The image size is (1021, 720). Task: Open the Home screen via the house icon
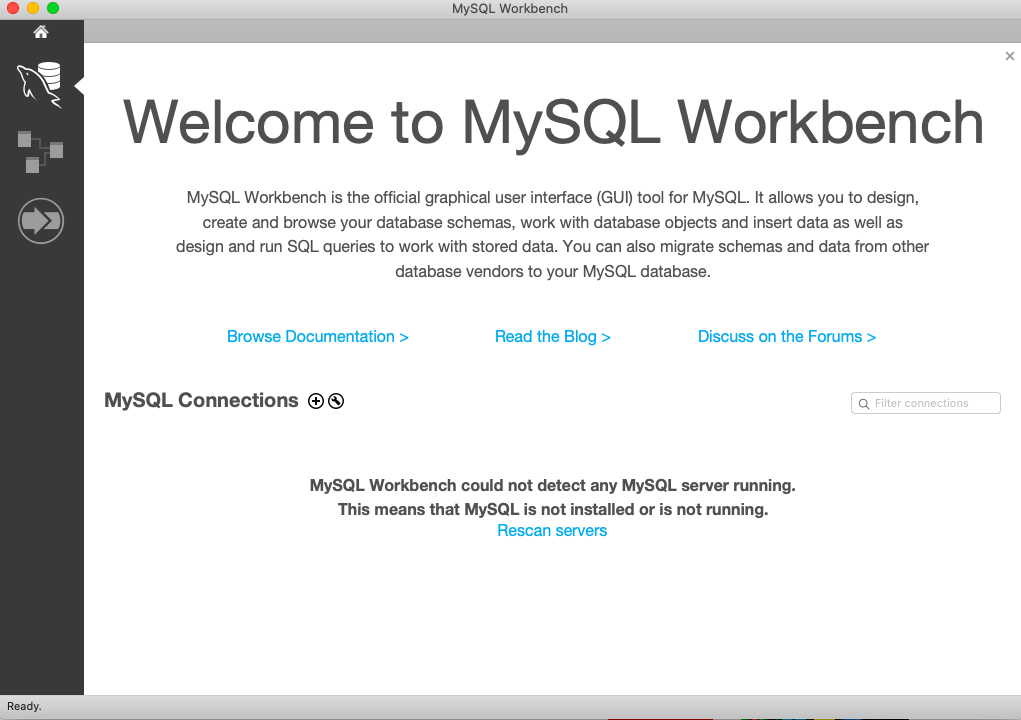41,31
